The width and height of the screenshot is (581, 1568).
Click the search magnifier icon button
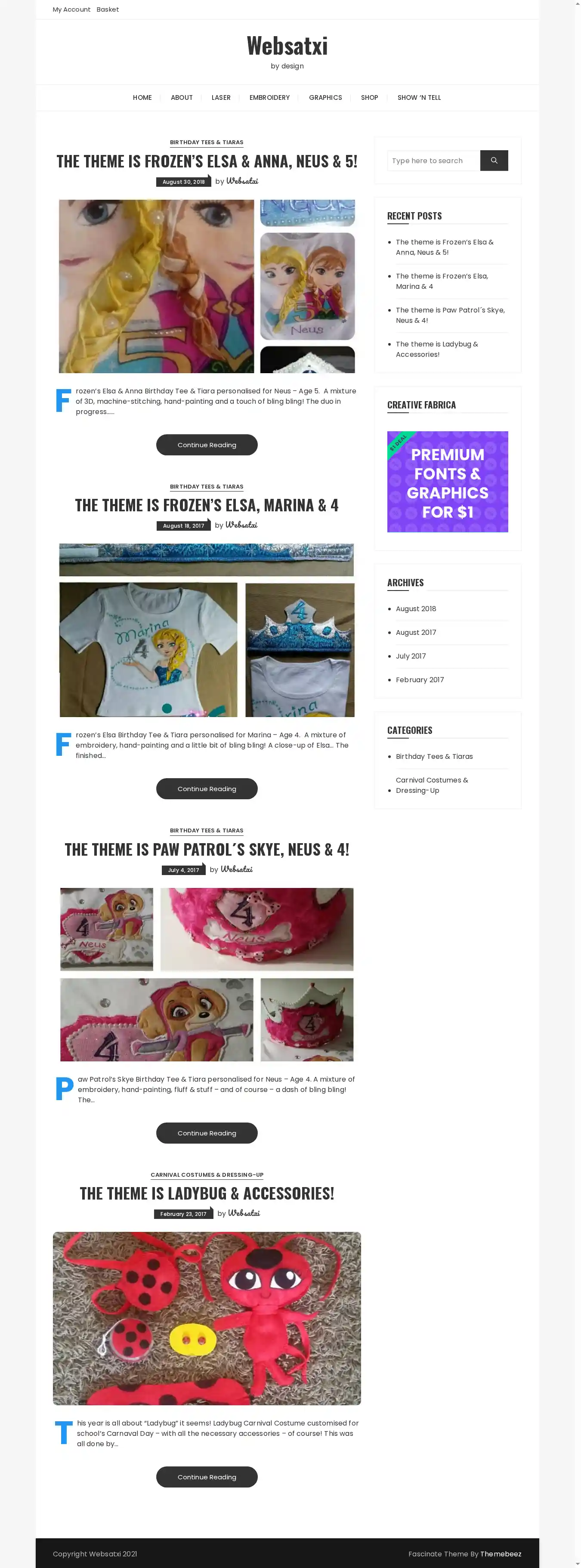tap(493, 161)
